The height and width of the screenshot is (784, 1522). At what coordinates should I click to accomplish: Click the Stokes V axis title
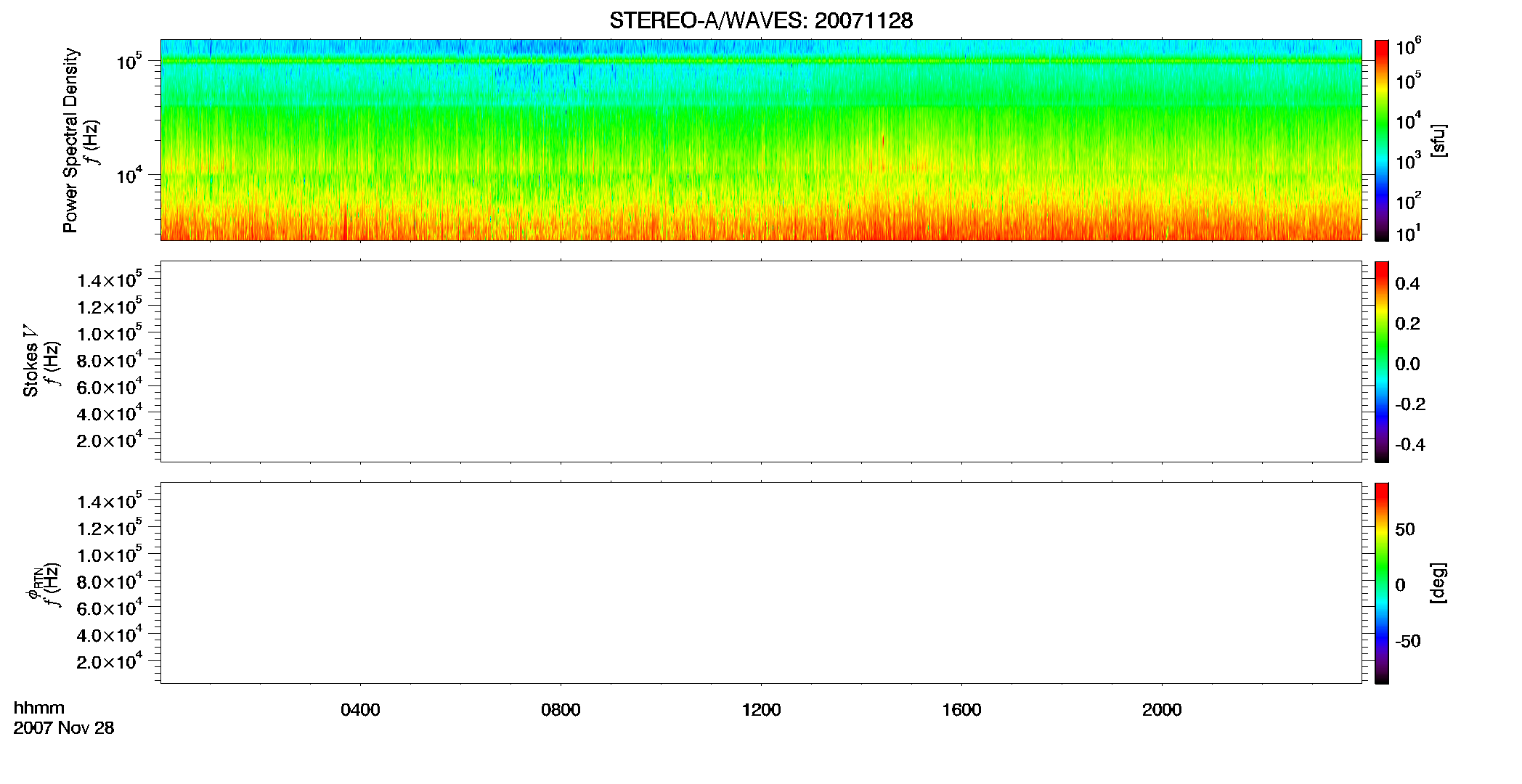point(30,361)
